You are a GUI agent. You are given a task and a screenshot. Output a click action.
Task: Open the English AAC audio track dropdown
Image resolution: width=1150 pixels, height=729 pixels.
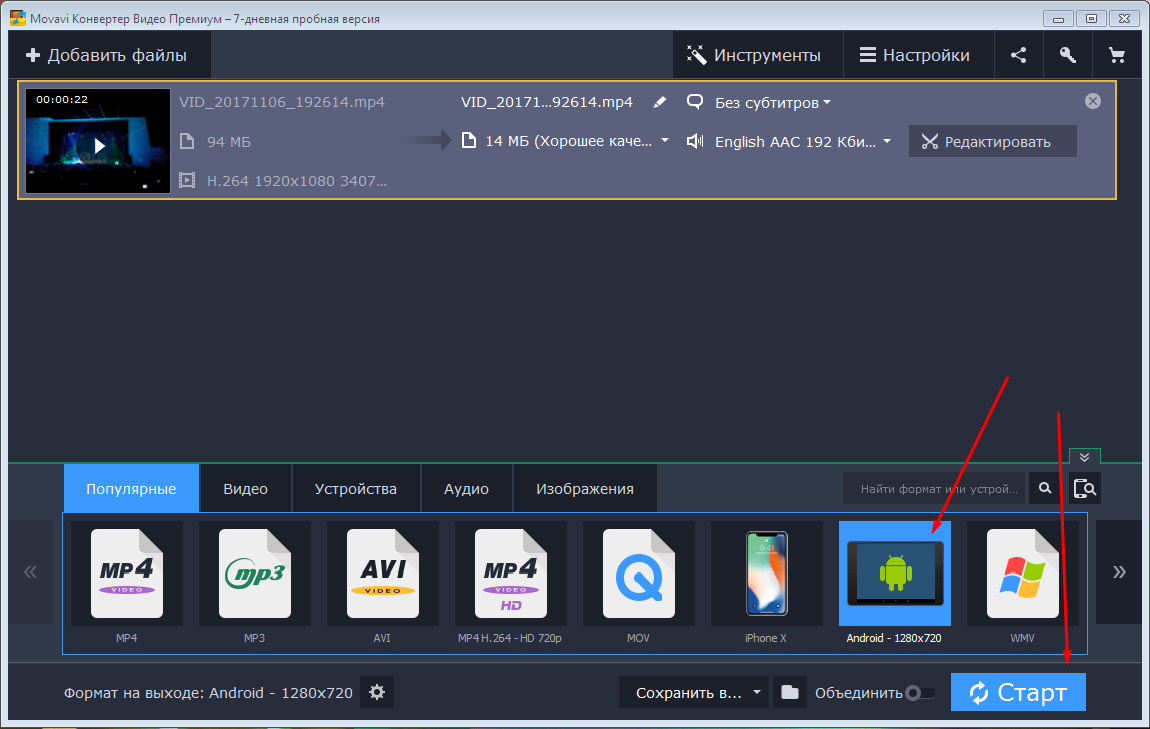click(x=798, y=142)
